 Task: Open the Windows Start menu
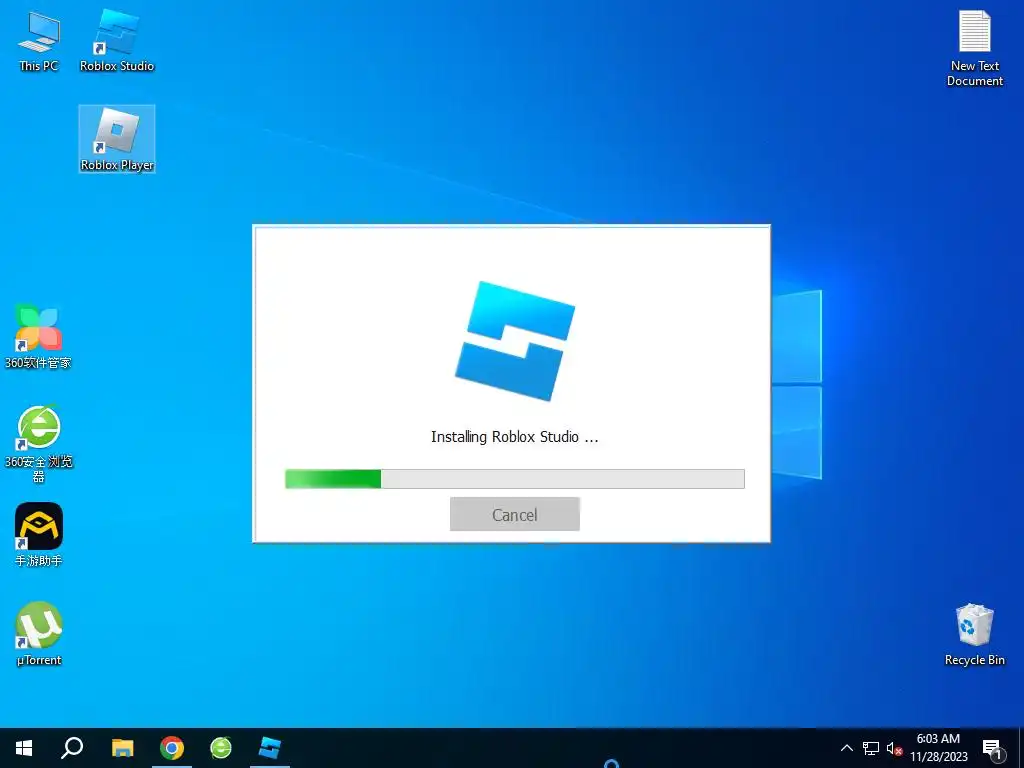coord(24,748)
